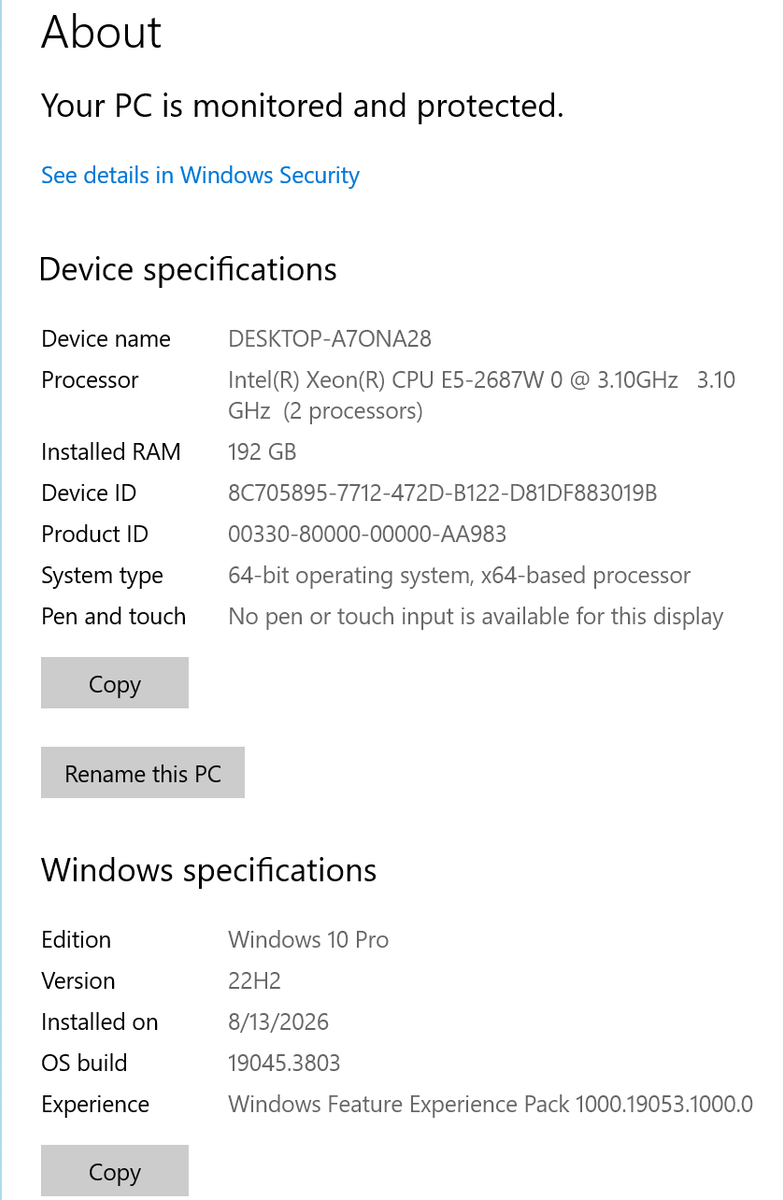Click the Windows specifications heading
The height and width of the screenshot is (1200, 783).
[209, 870]
